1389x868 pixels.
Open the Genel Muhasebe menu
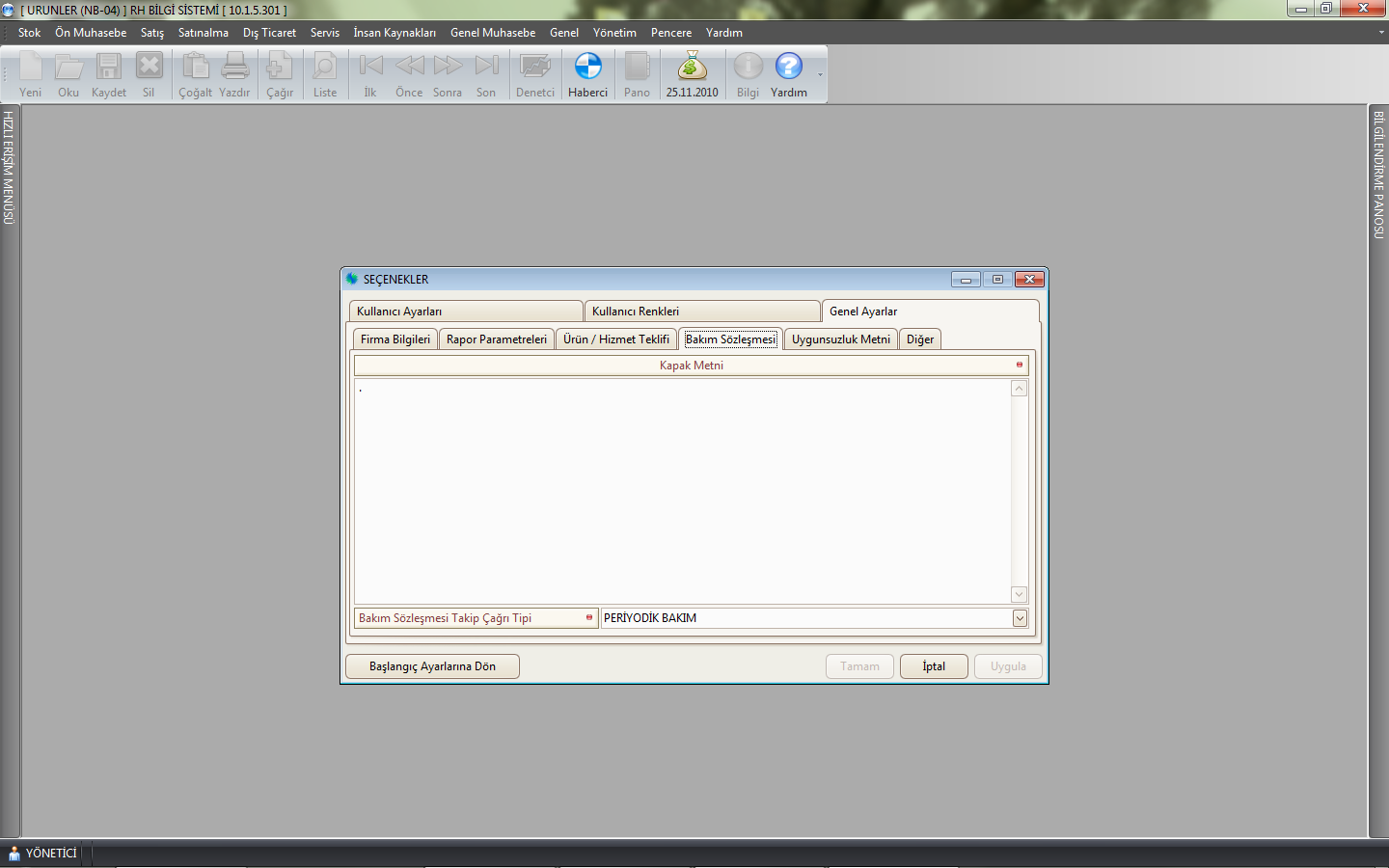point(492,33)
